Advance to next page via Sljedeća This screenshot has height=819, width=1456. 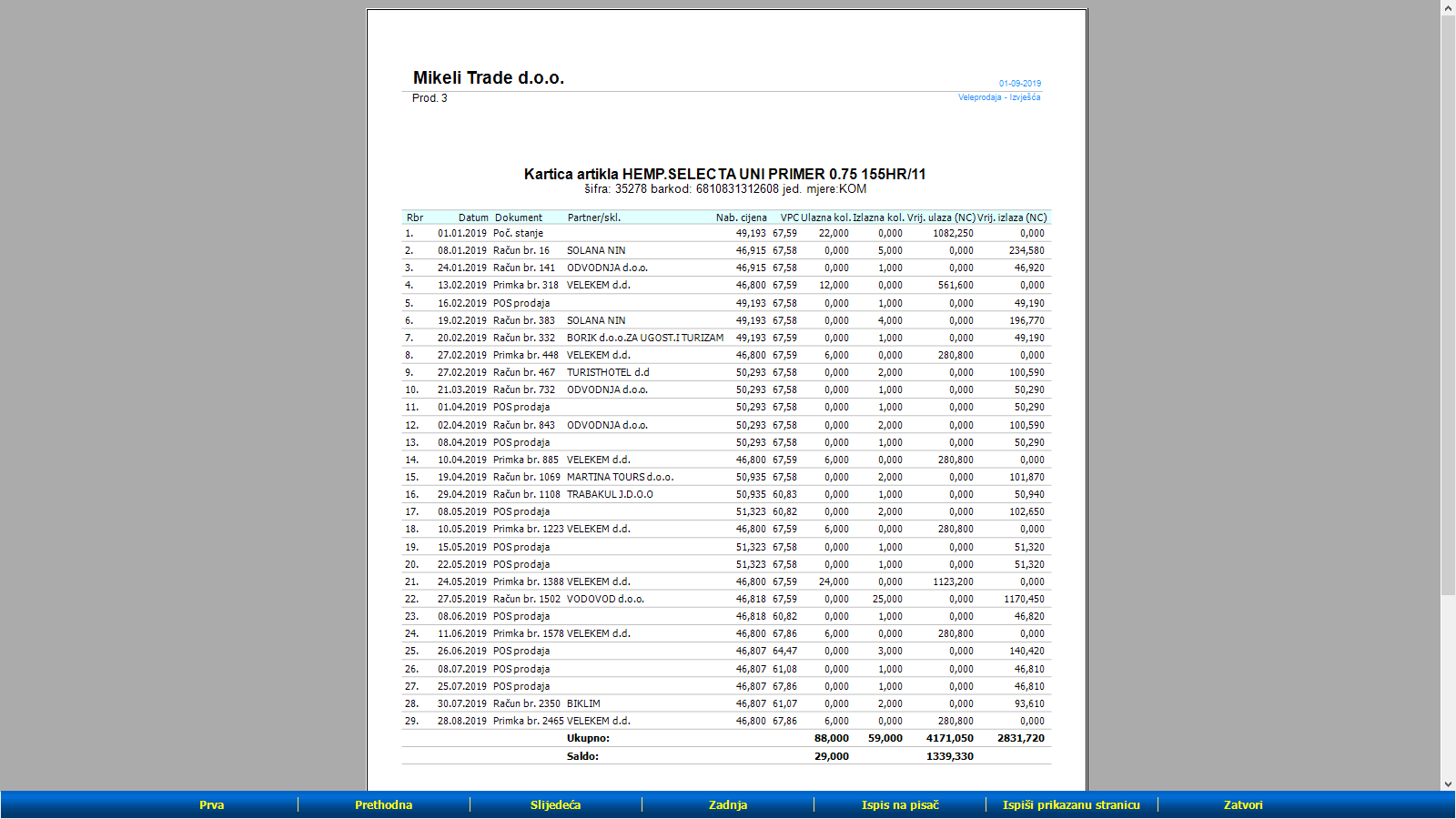pyautogui.click(x=555, y=804)
